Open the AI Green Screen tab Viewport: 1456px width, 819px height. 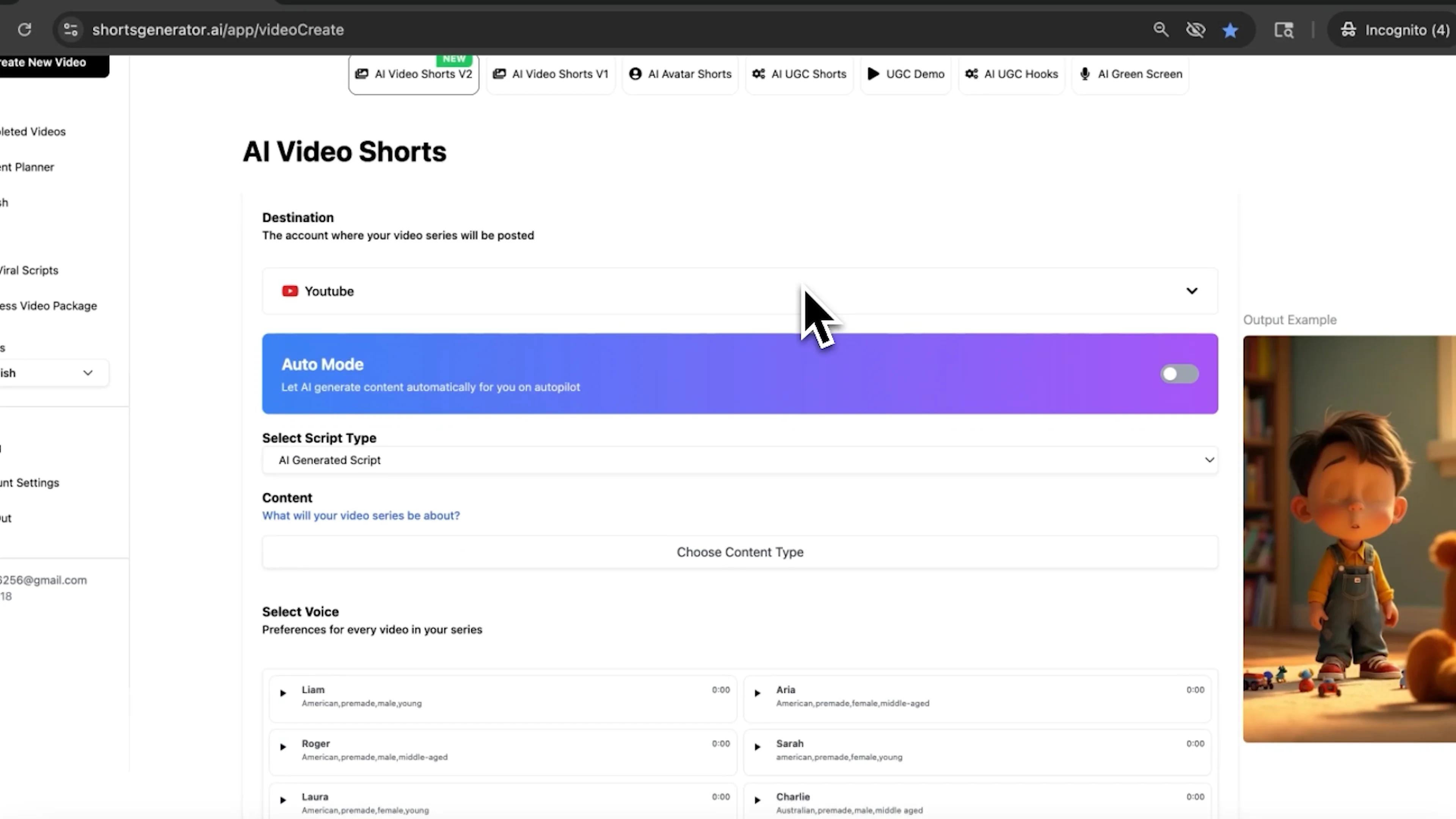pos(1130,74)
